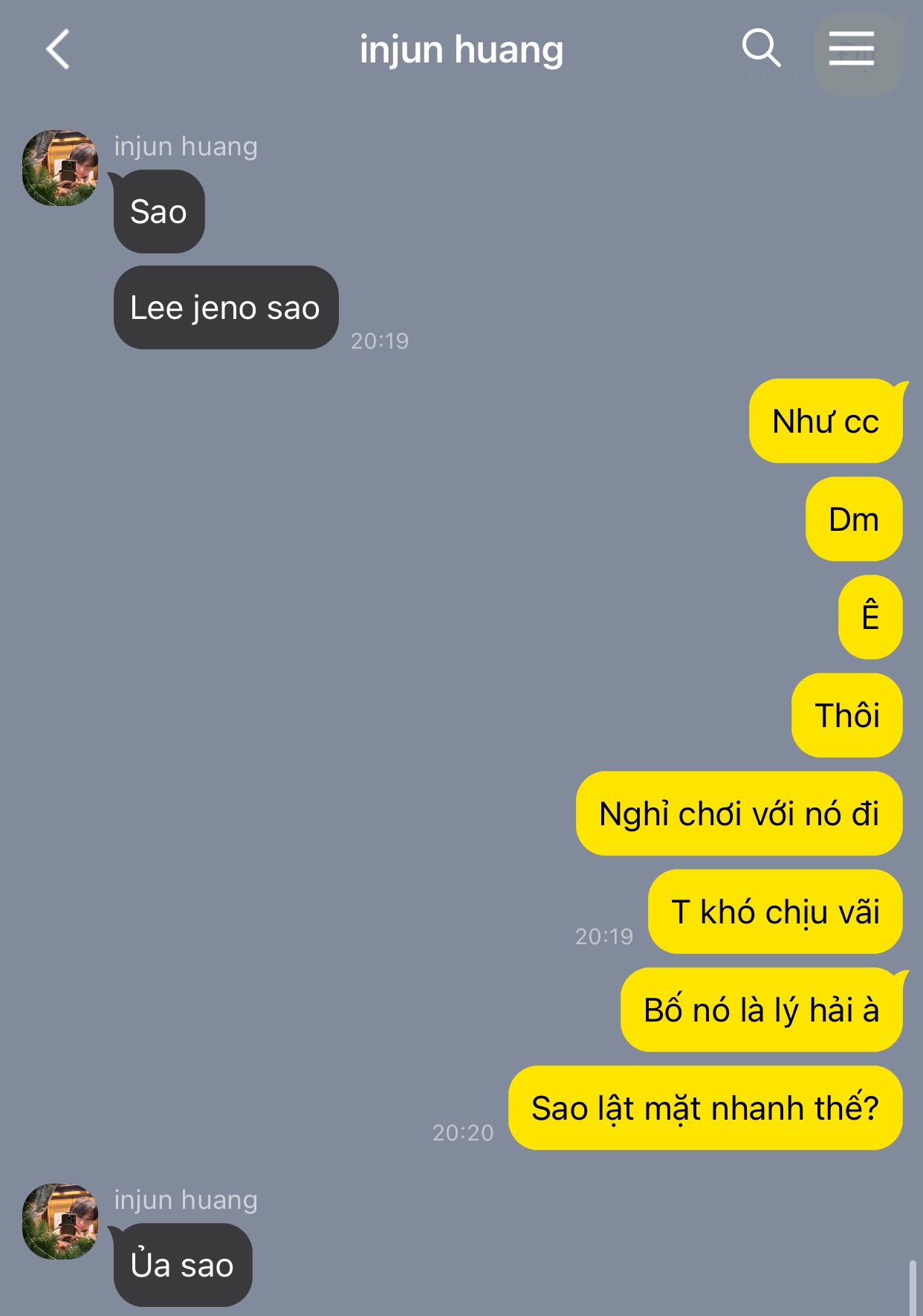Tap the chat title injun huang
Screen dimensions: 923x1316
click(x=461, y=50)
